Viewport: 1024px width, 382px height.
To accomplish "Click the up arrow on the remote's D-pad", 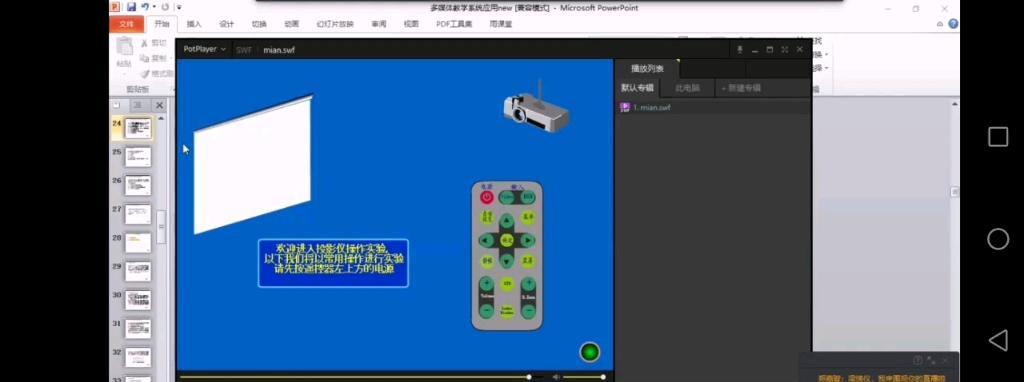I will pyautogui.click(x=507, y=220).
